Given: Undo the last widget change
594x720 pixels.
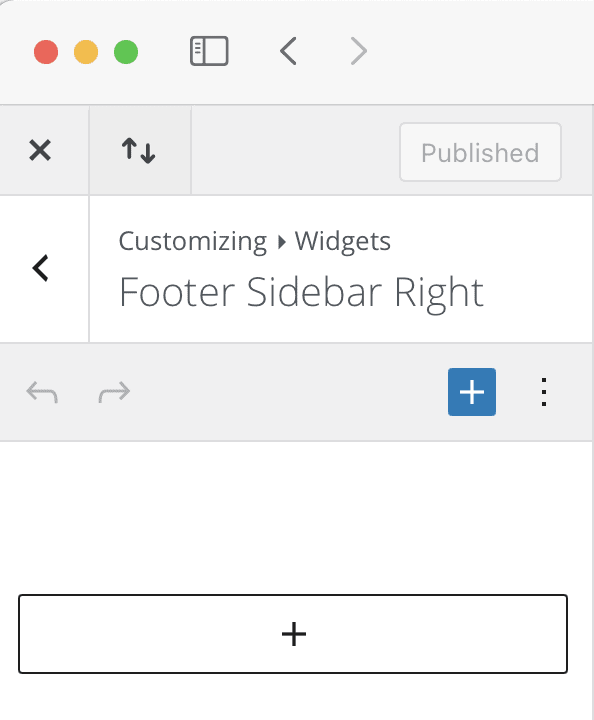Looking at the screenshot, I should click(42, 392).
